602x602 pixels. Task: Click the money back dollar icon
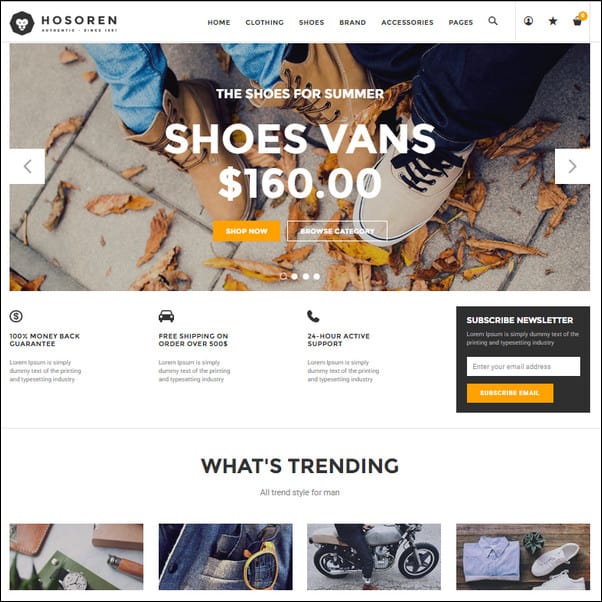pos(16,316)
